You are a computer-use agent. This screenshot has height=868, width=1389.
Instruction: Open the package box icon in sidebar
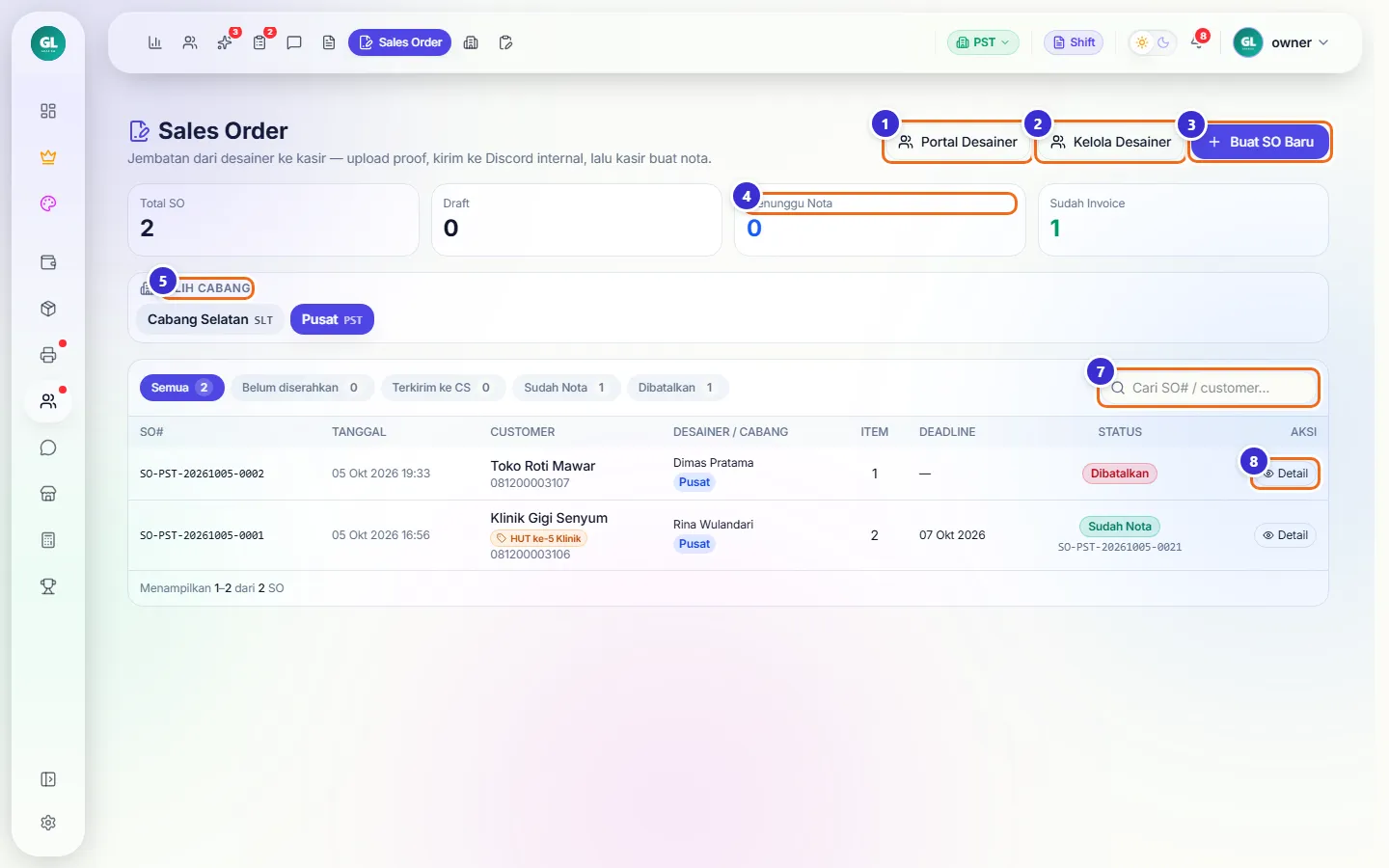pyautogui.click(x=48, y=309)
